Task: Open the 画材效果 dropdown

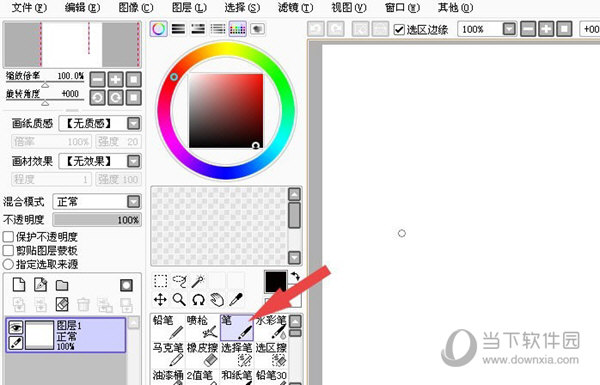Action: (134, 161)
